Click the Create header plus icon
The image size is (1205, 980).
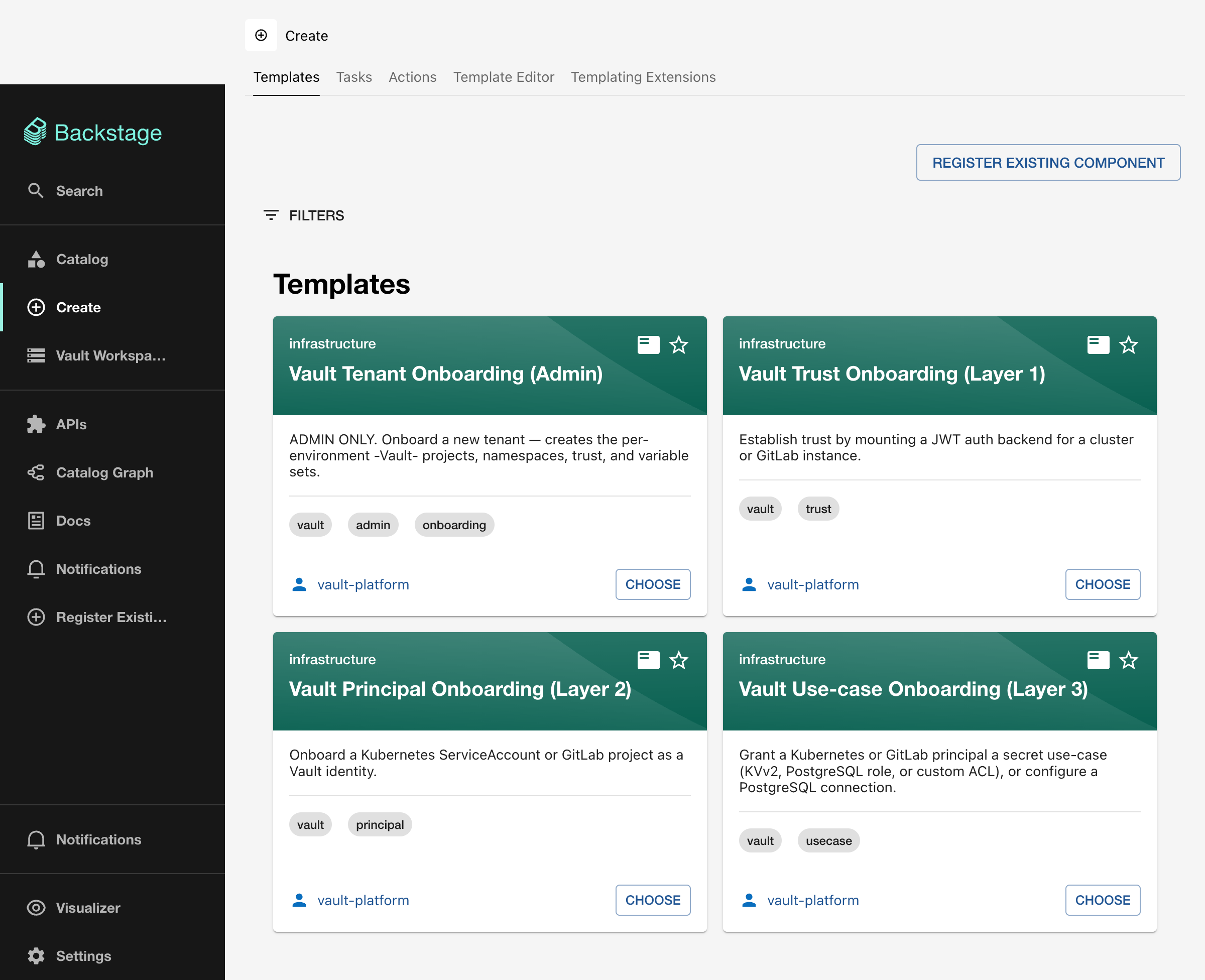point(261,36)
